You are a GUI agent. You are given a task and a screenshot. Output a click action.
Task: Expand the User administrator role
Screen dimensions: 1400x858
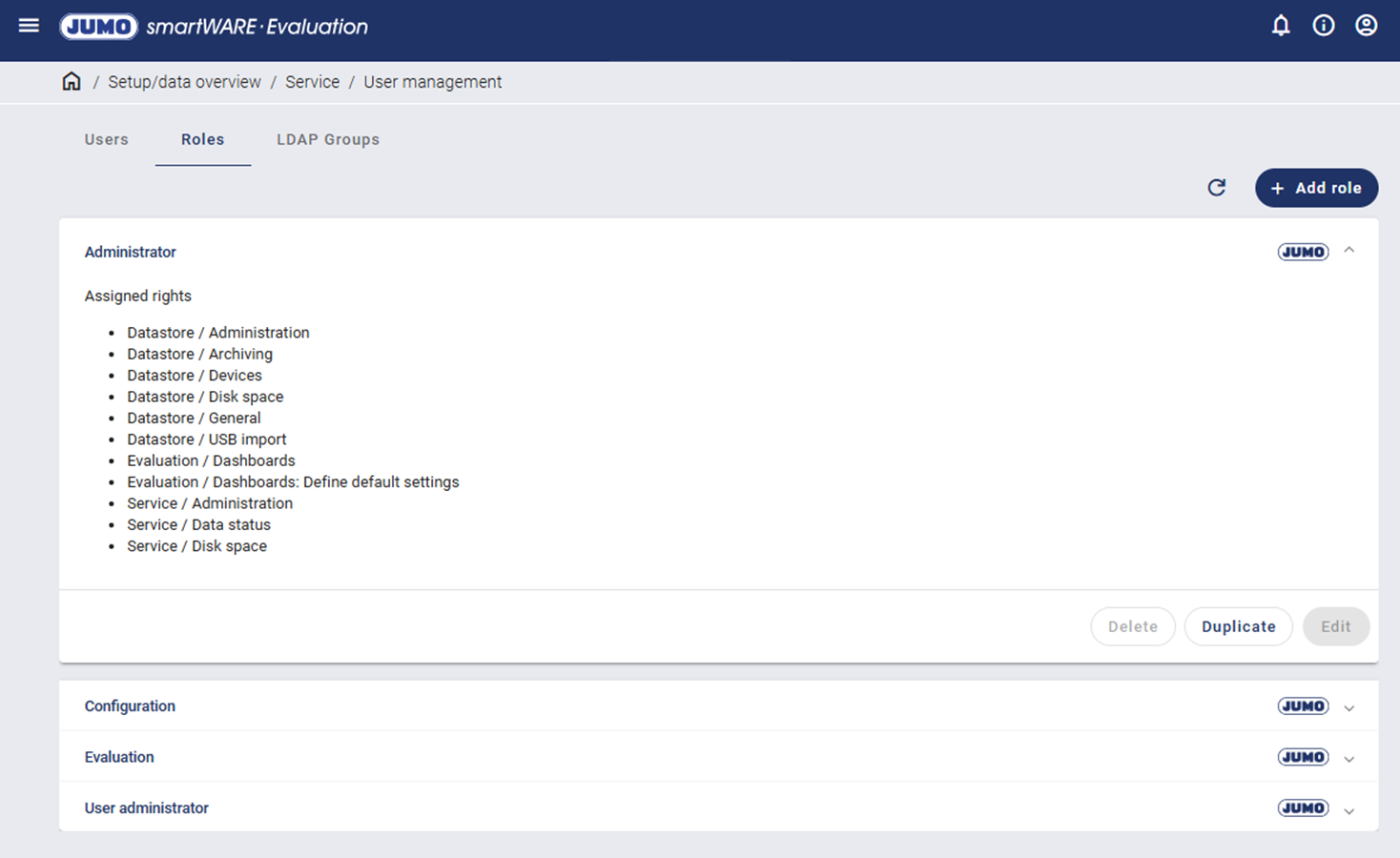coord(1349,810)
